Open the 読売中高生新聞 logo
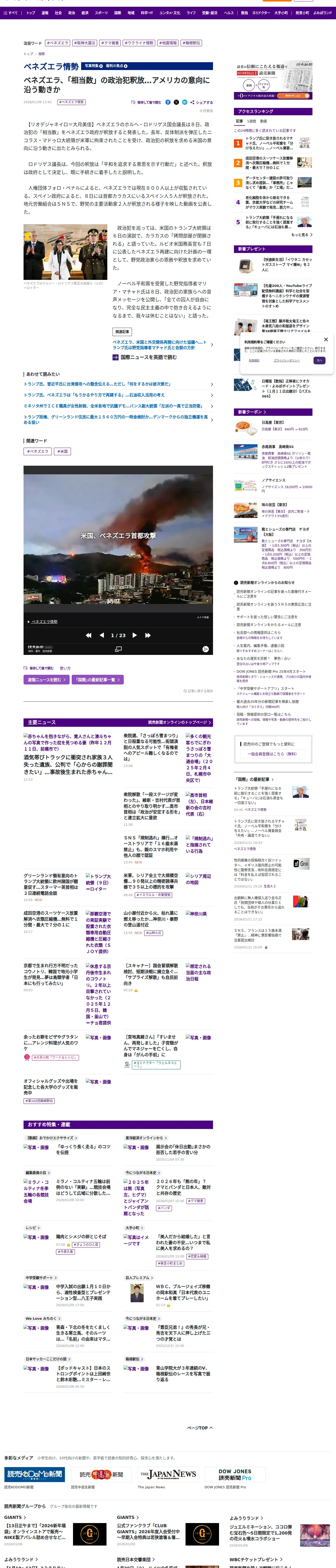Image resolution: width=336 pixels, height=1568 pixels. click(101, 1474)
